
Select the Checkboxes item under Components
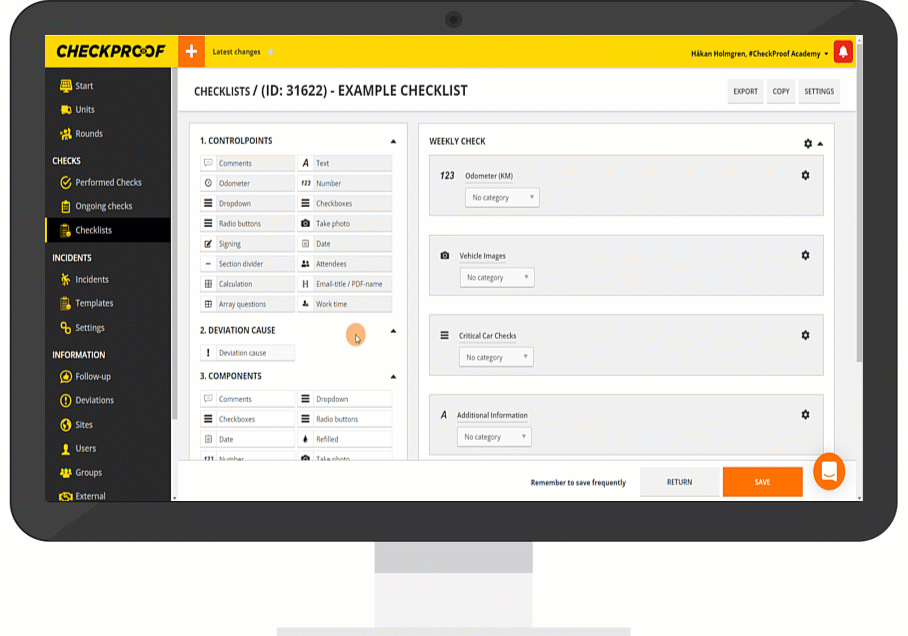[x=247, y=419]
